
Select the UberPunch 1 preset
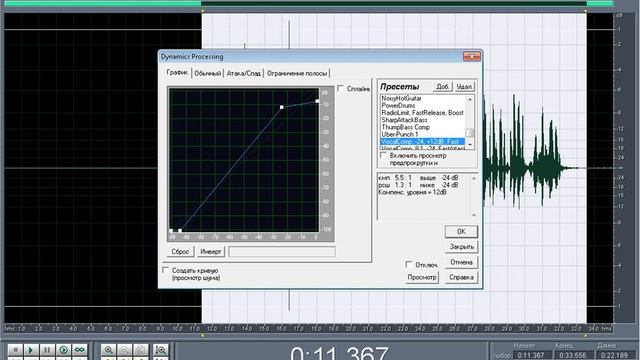[x=422, y=134]
